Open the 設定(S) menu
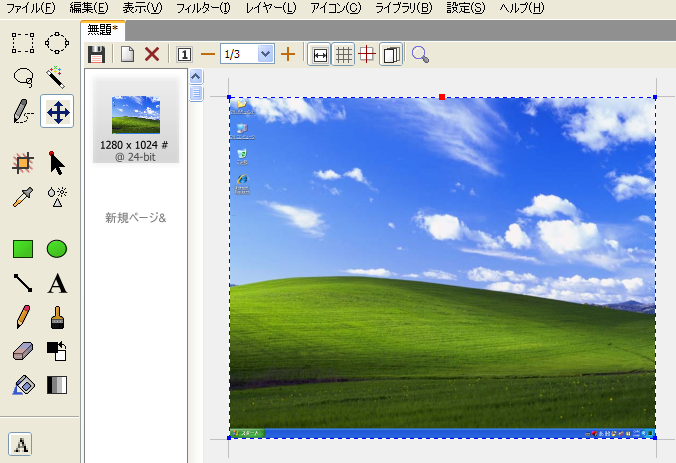The width and height of the screenshot is (676, 463). point(466,8)
